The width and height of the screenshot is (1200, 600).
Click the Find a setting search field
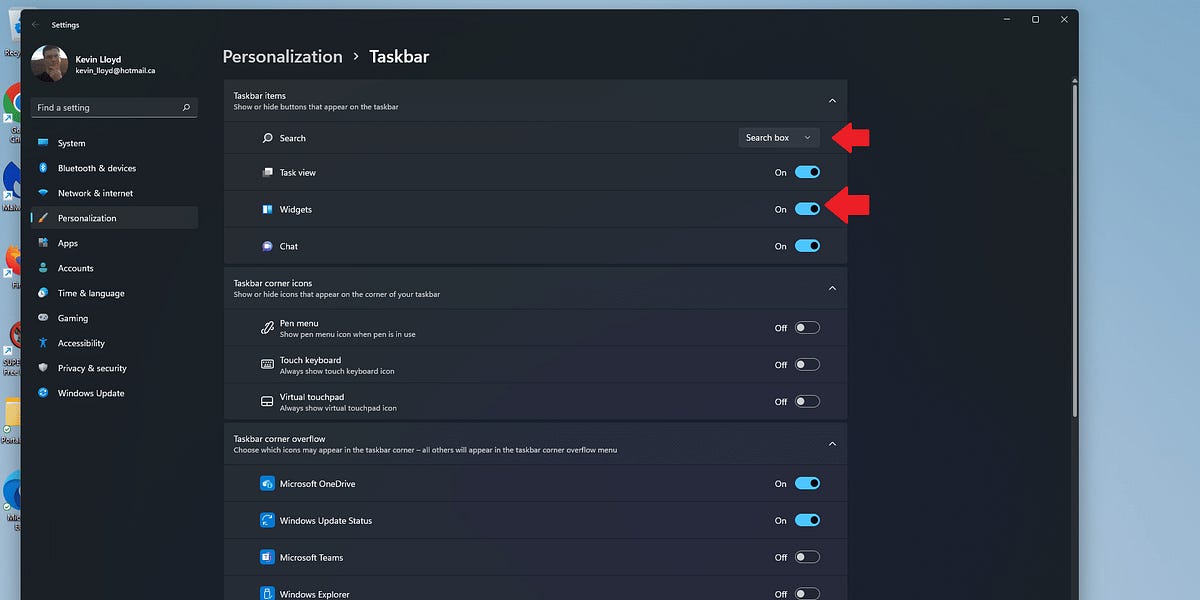113,107
